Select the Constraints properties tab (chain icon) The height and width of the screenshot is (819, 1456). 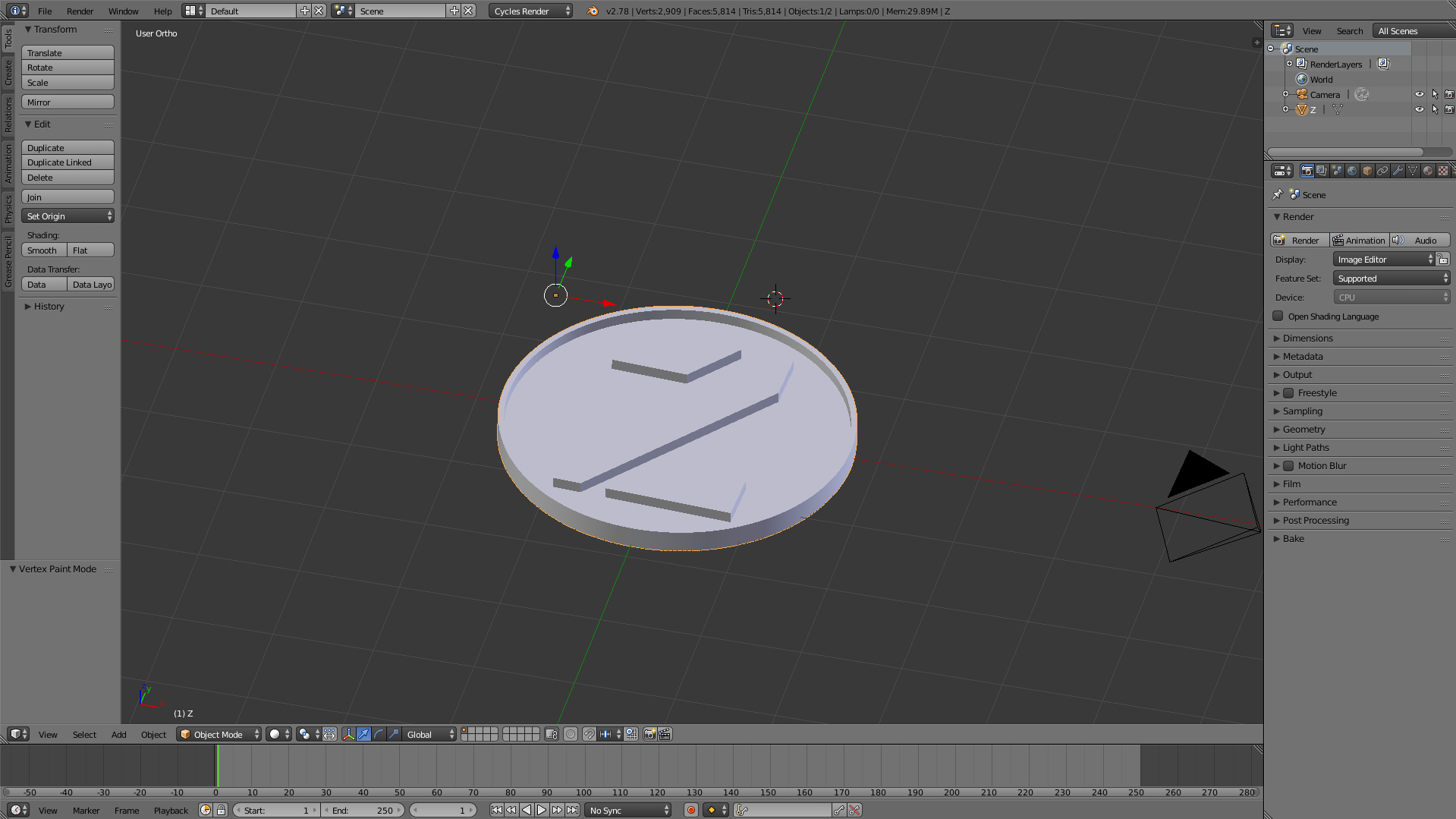tap(1382, 171)
